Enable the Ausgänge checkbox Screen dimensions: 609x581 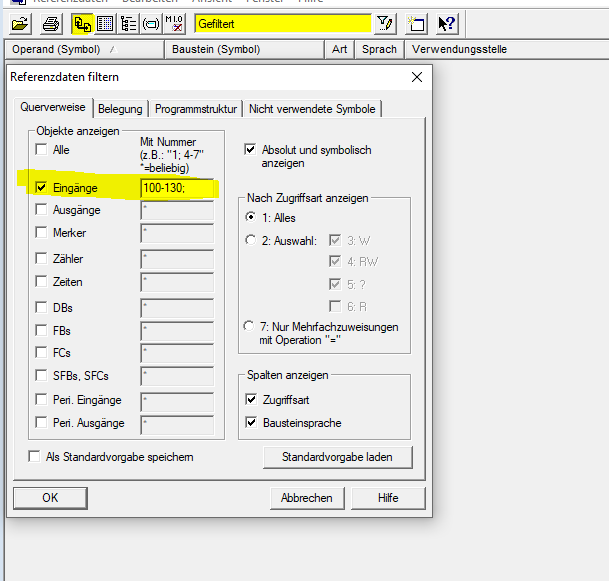tap(41, 209)
